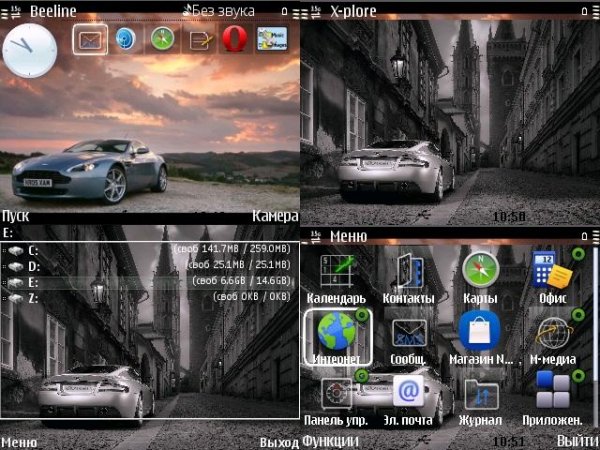The image size is (600, 450).
Task: Open the Эл. почта email app
Action: tap(409, 392)
